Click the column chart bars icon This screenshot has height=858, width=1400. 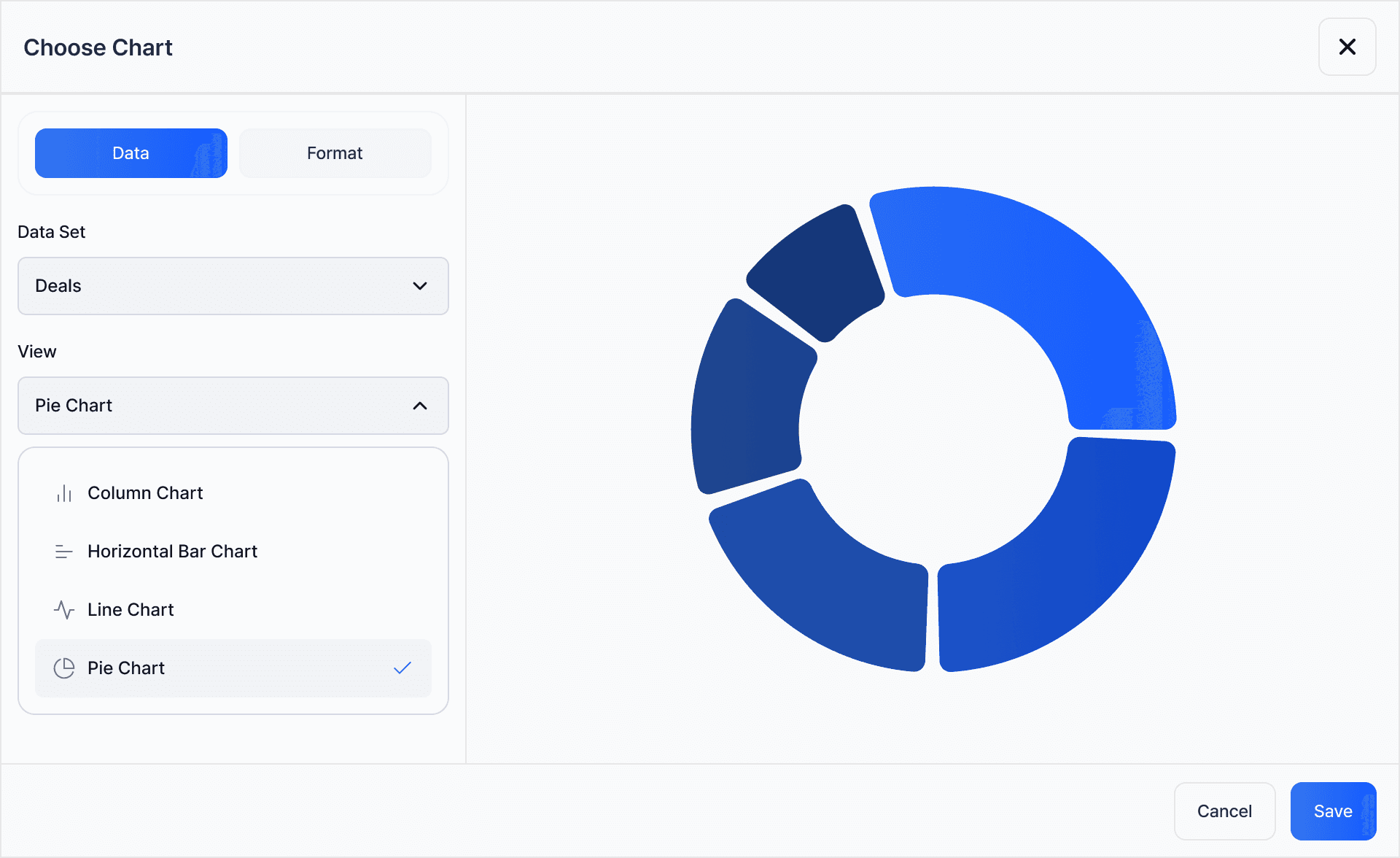pyautogui.click(x=64, y=494)
